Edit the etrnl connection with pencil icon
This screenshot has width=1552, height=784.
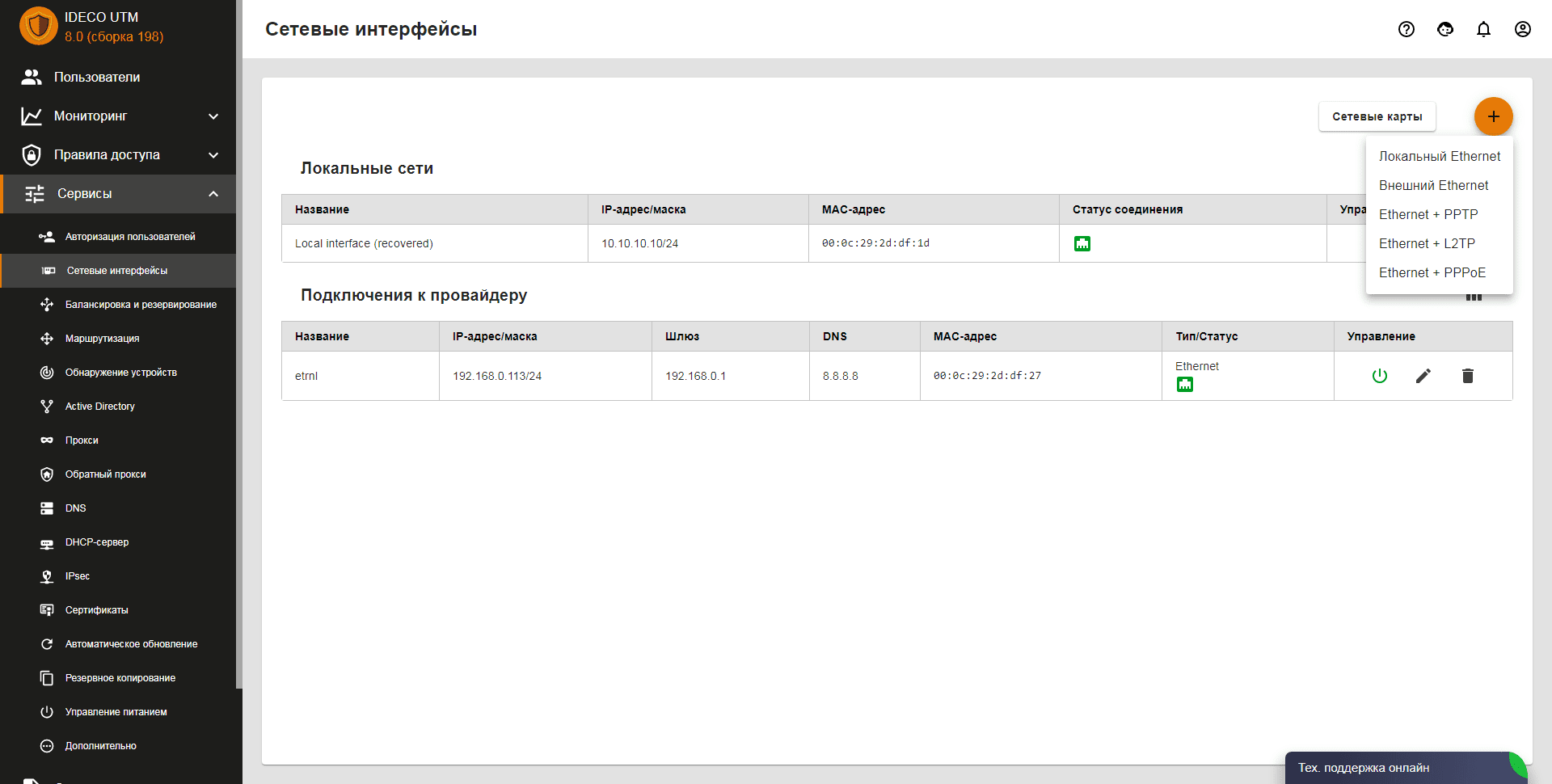(1423, 376)
